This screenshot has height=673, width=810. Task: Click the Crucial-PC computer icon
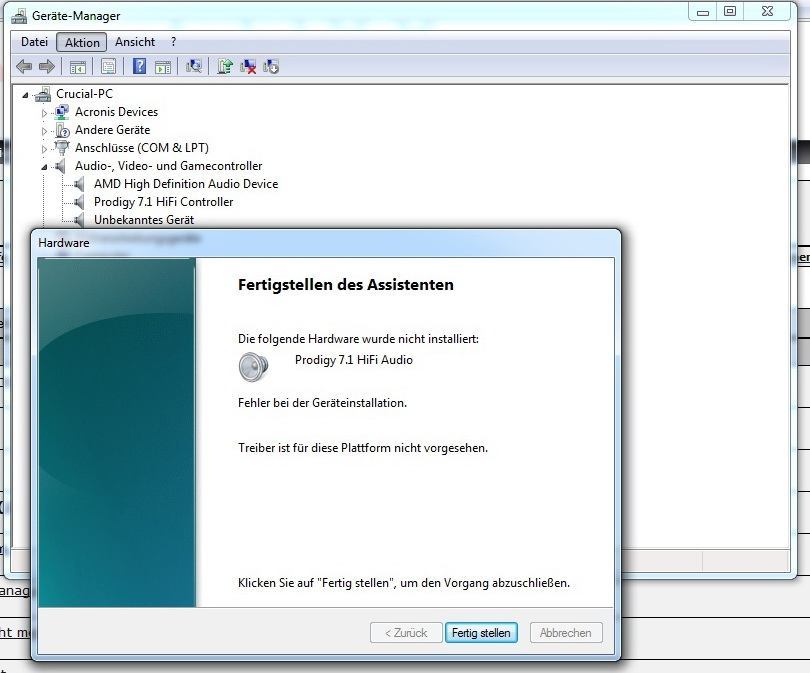click(43, 94)
